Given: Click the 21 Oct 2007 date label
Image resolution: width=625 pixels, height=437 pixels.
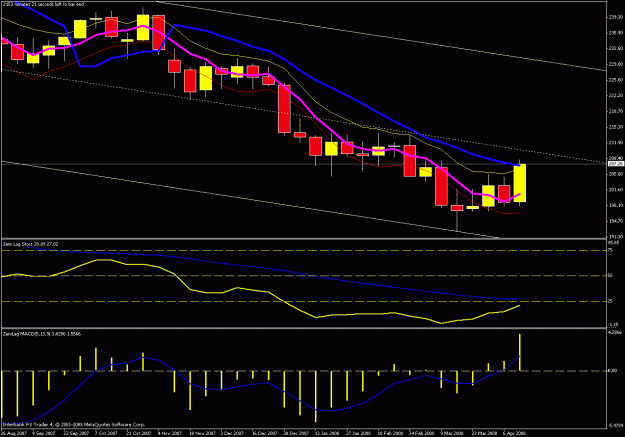Looking at the screenshot, I should click(139, 433).
